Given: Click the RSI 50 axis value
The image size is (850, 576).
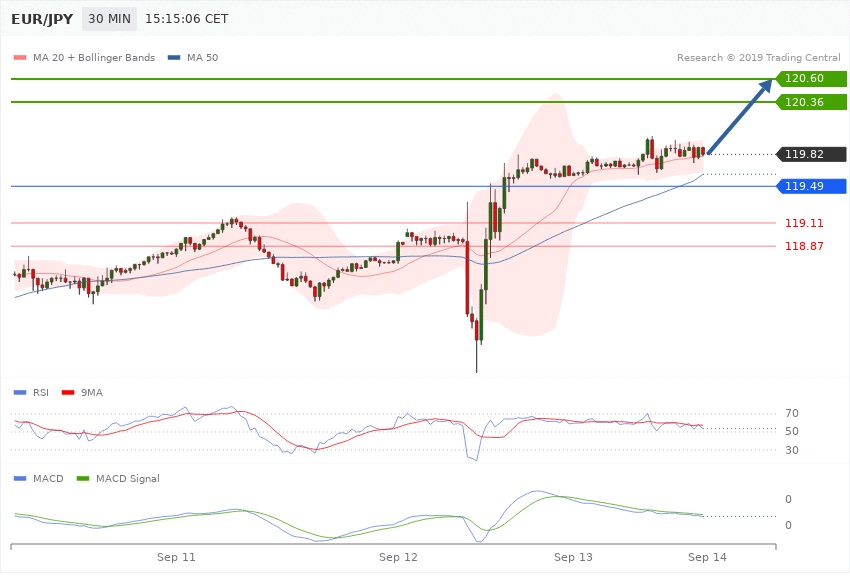Looking at the screenshot, I should (x=792, y=431).
